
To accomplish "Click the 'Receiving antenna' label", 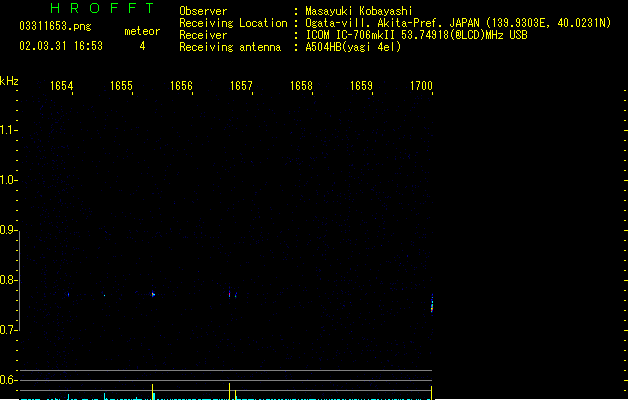I will pos(230,47).
